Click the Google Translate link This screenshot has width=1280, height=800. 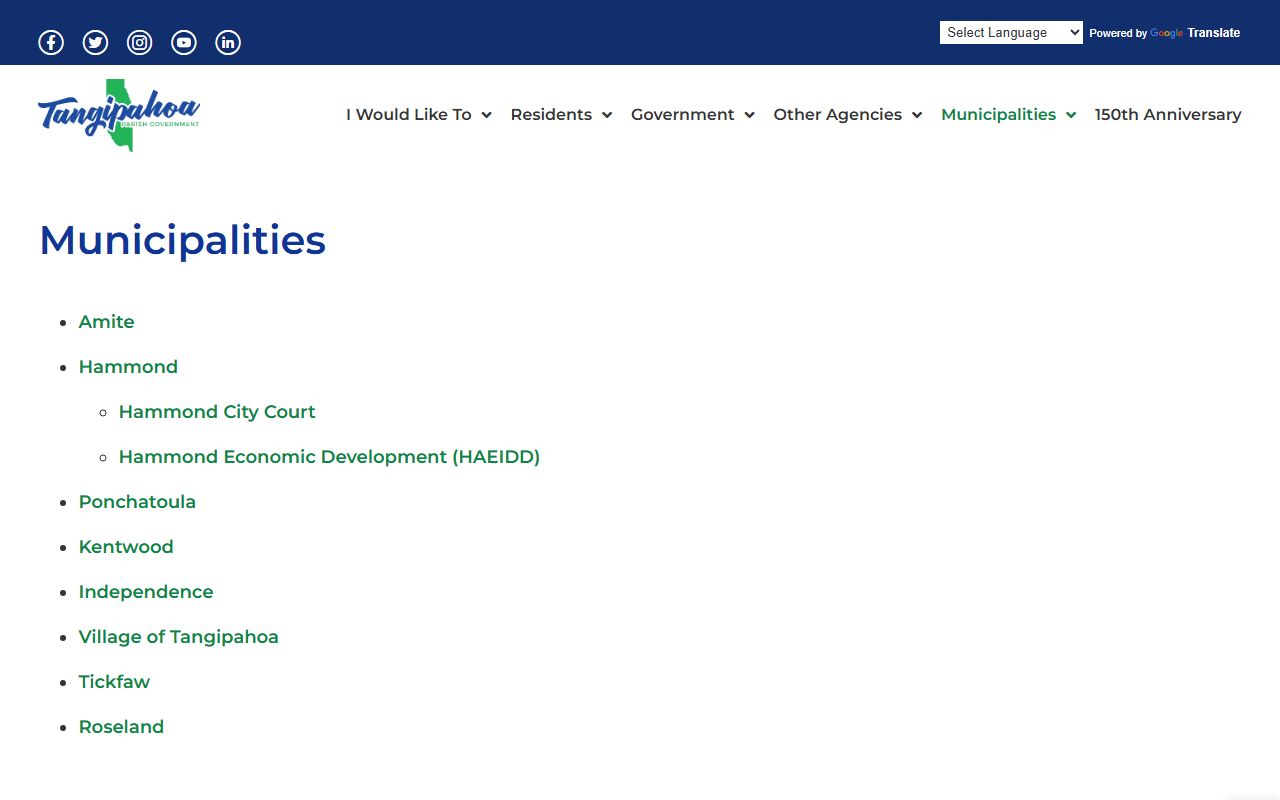click(x=1195, y=33)
